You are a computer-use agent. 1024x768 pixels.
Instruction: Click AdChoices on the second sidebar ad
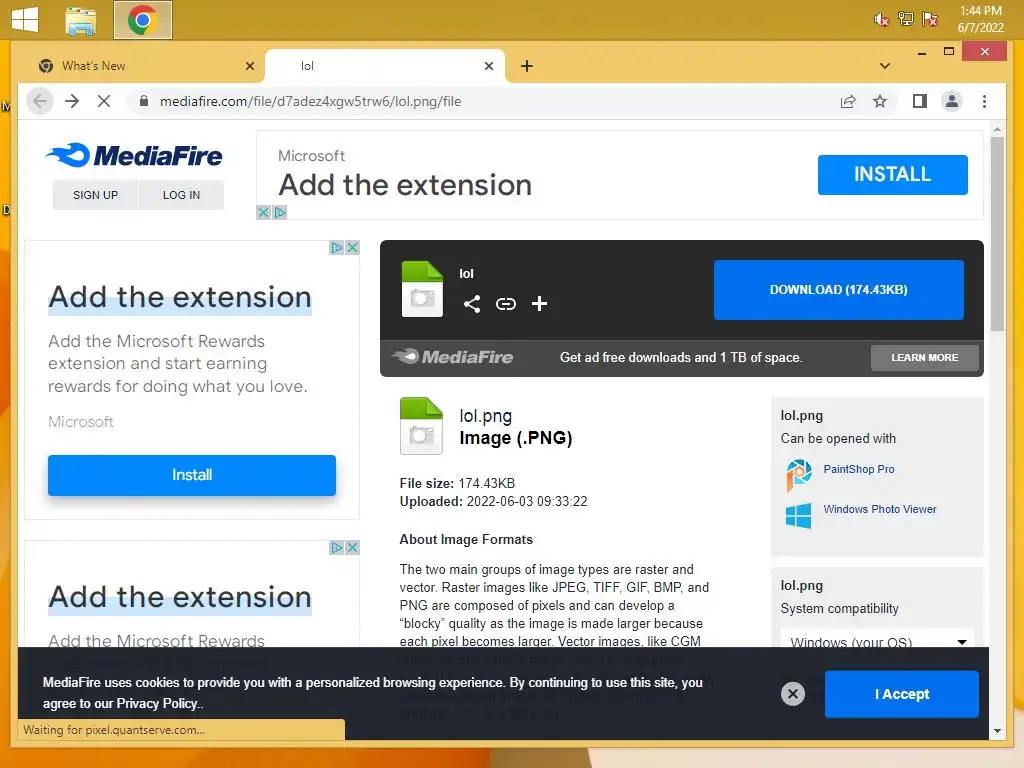(336, 547)
